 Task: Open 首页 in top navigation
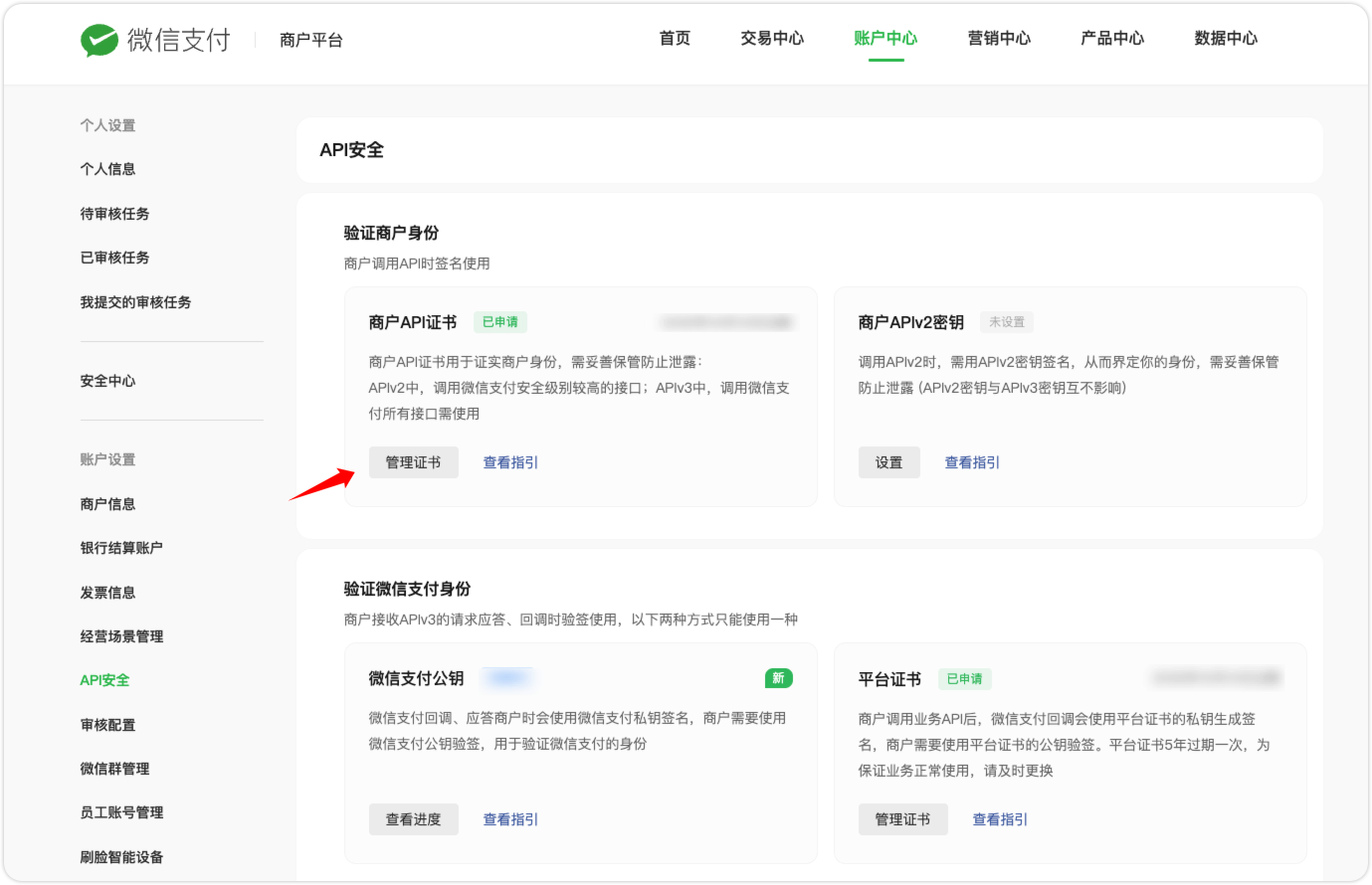coord(675,39)
